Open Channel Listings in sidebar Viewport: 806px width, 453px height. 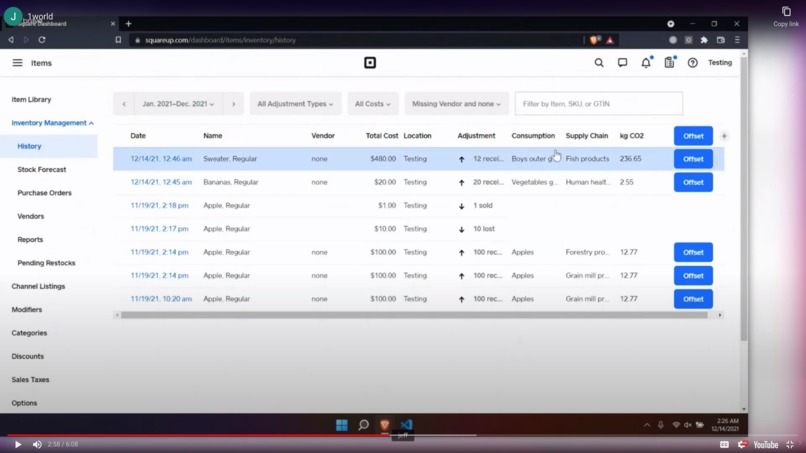(38, 286)
